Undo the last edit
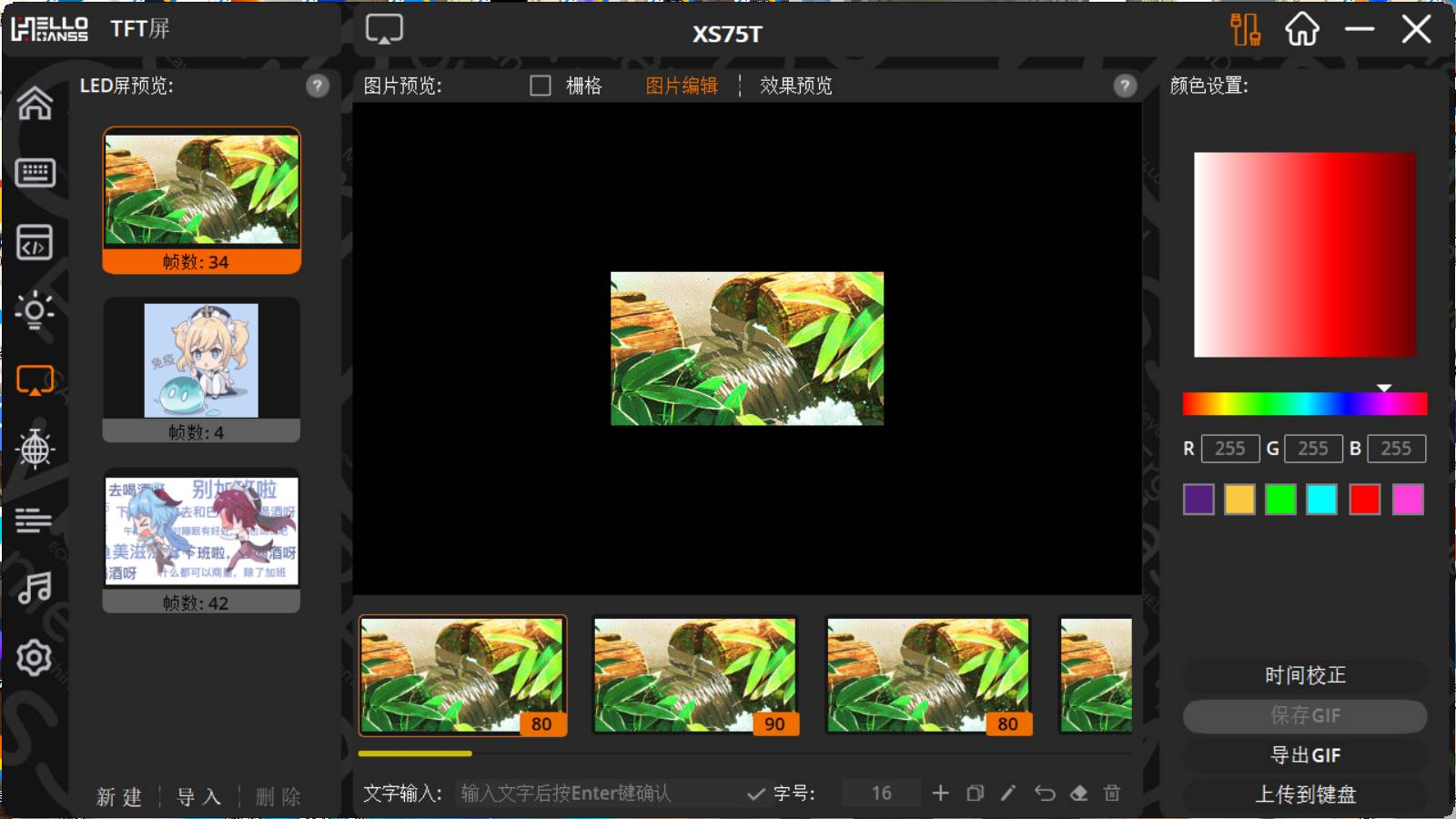The height and width of the screenshot is (819, 1456). (1045, 794)
